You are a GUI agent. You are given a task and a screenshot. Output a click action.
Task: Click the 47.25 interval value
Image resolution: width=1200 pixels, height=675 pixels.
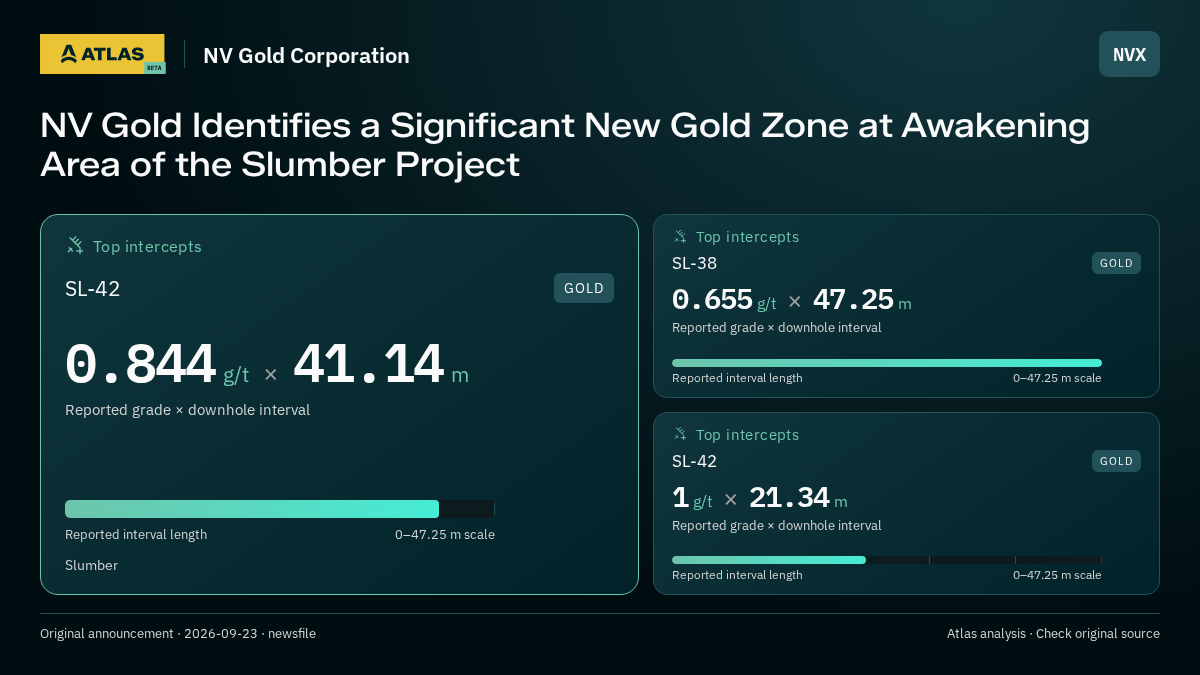[853, 300]
